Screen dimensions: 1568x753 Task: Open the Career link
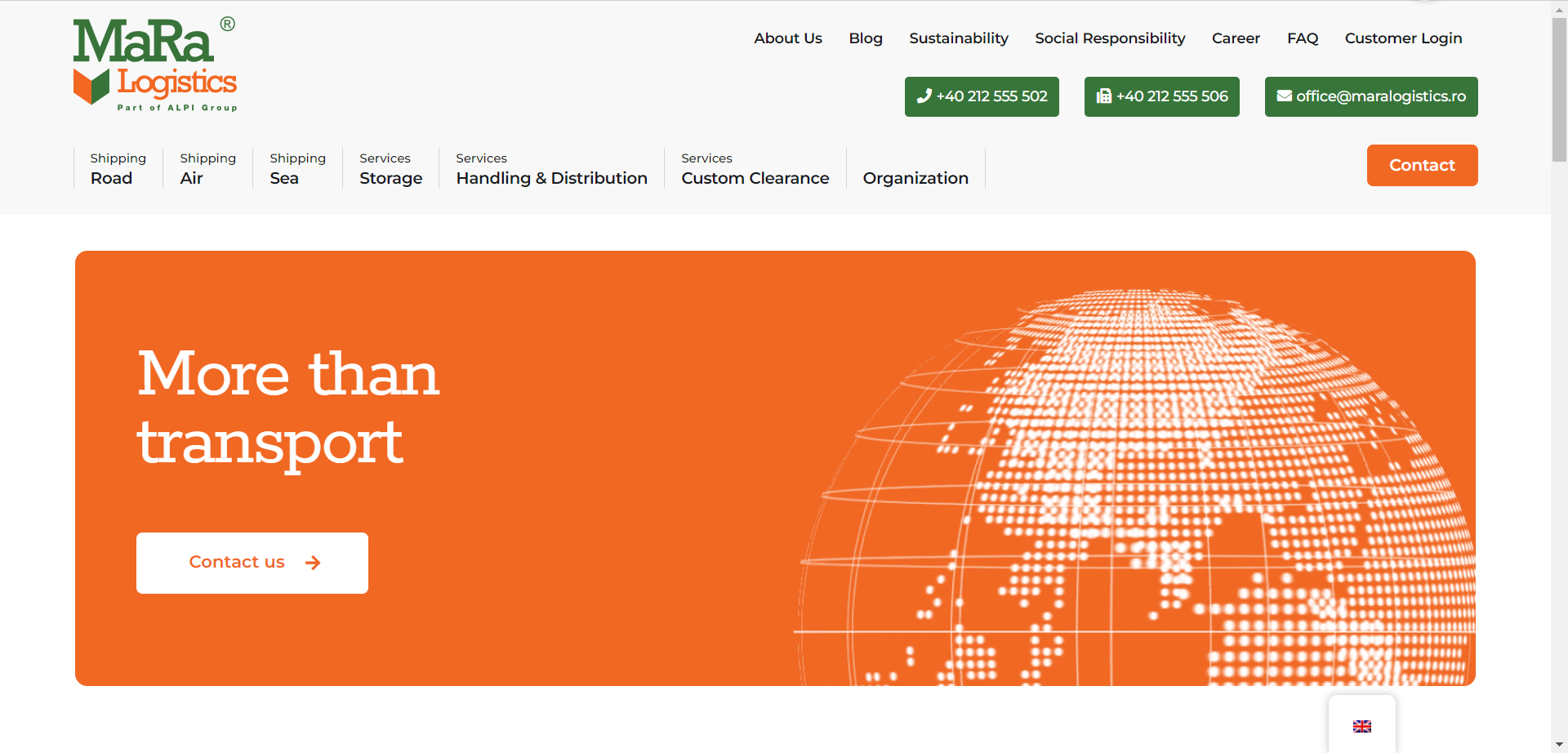1235,38
